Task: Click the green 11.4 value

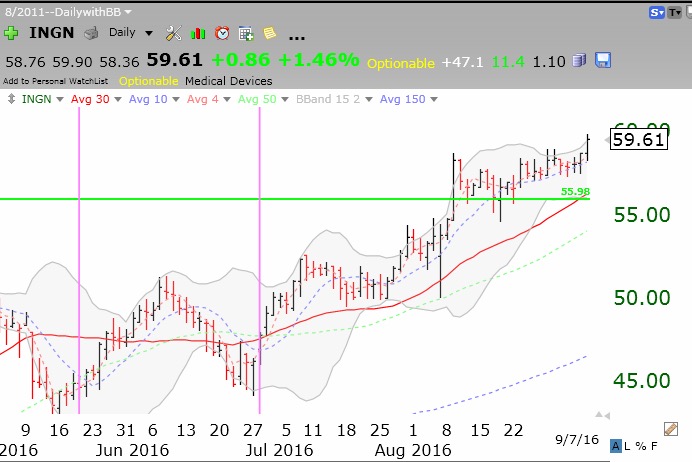Action: coord(508,62)
